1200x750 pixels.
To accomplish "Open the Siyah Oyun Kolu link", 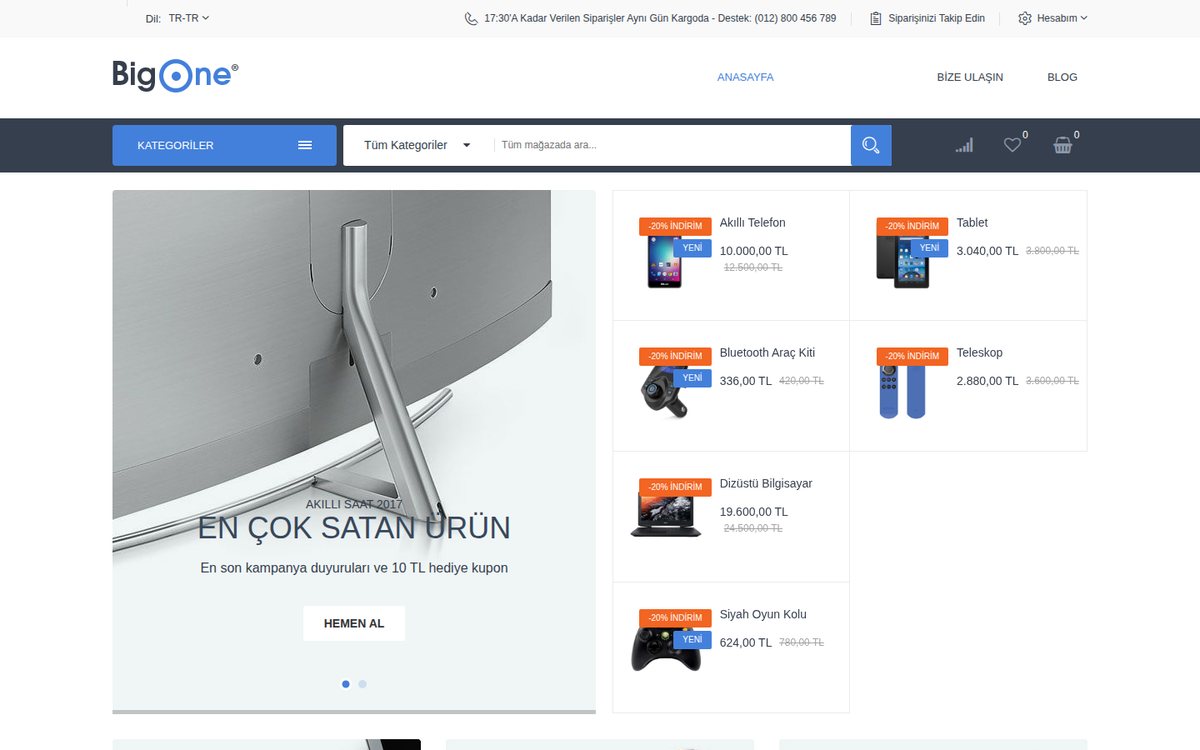I will (763, 615).
